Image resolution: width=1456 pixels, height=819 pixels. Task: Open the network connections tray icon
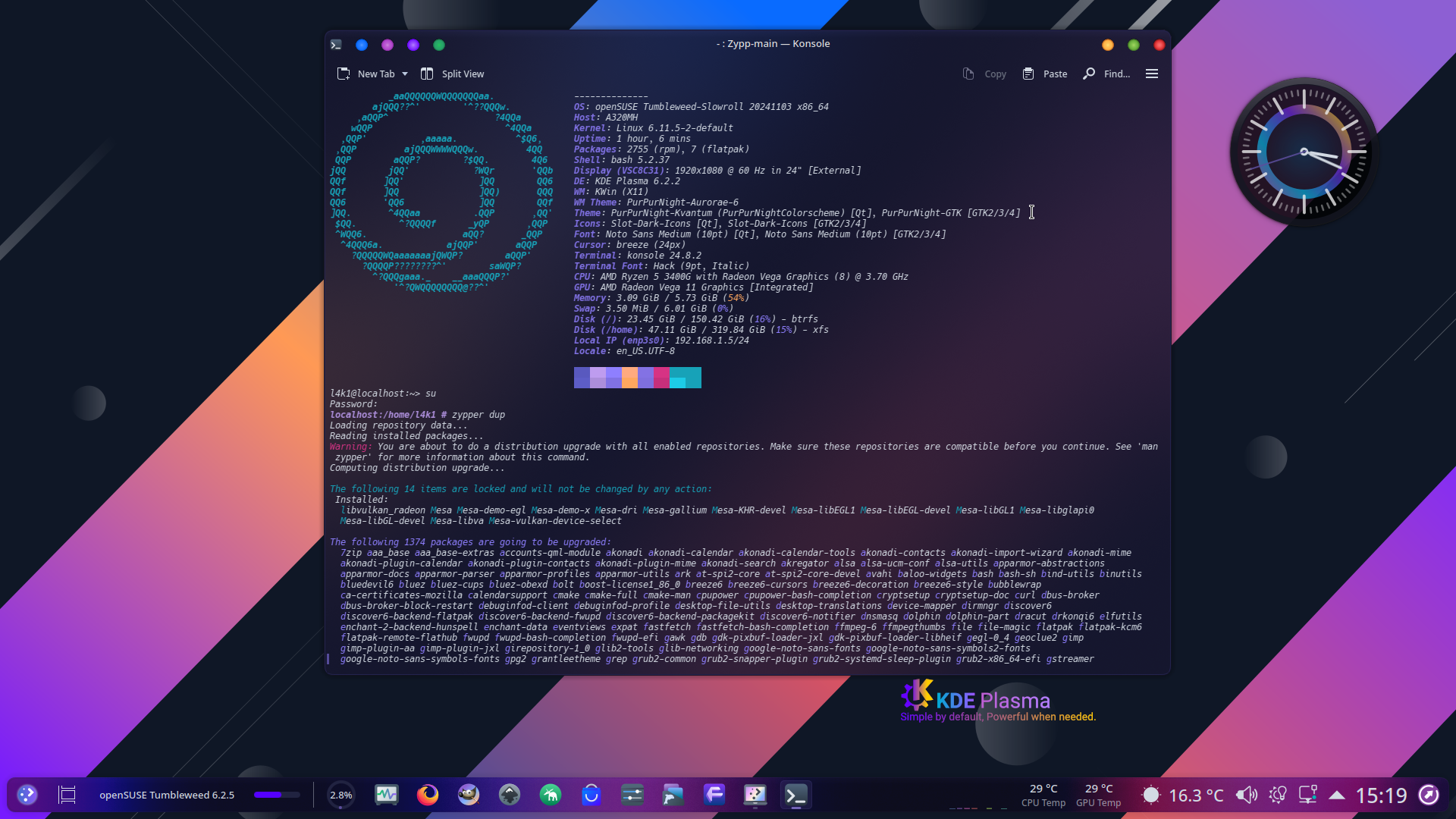pos(1307,795)
